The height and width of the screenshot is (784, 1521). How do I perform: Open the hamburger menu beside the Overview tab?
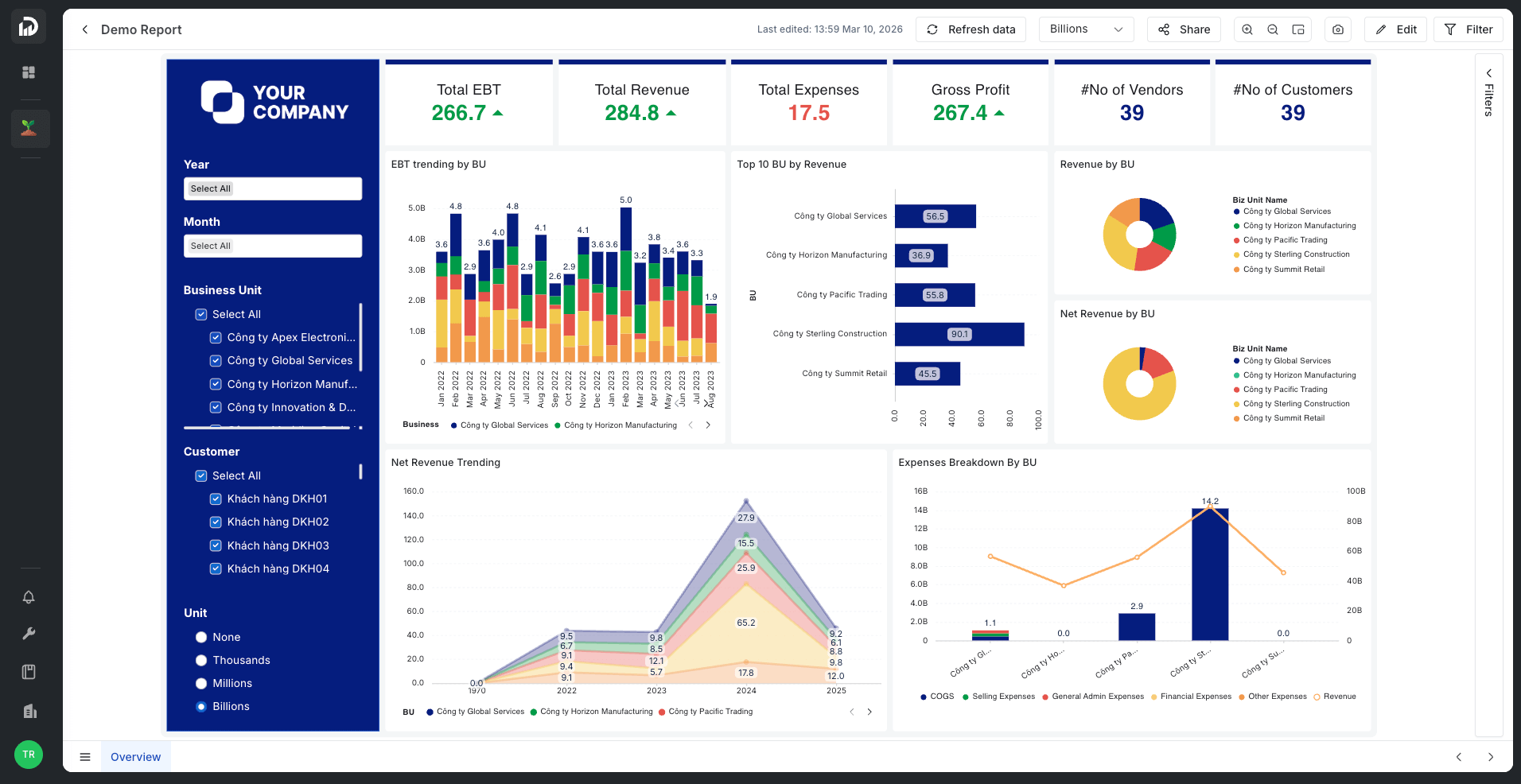(x=85, y=757)
